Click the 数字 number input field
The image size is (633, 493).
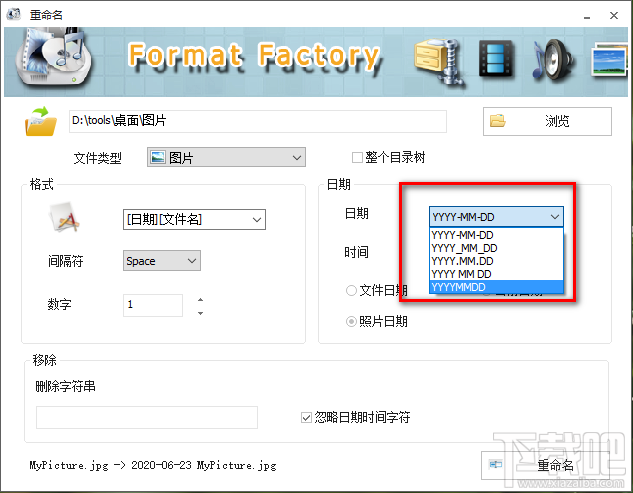click(153, 305)
